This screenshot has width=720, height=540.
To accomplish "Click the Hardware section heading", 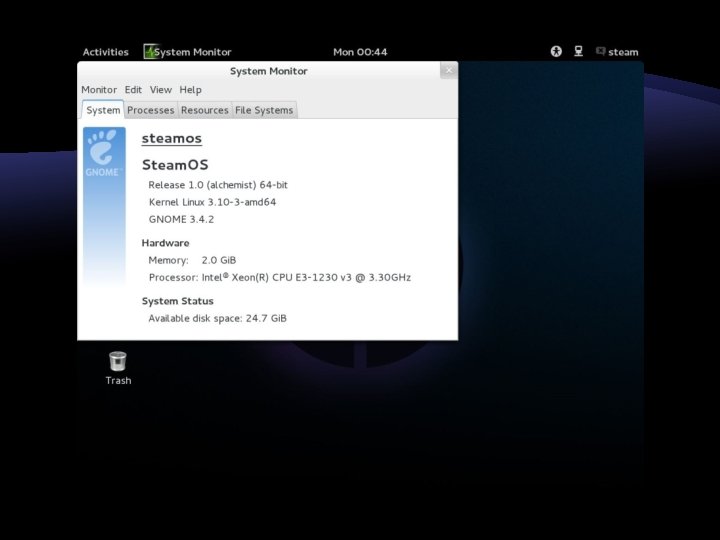I will pos(165,243).
